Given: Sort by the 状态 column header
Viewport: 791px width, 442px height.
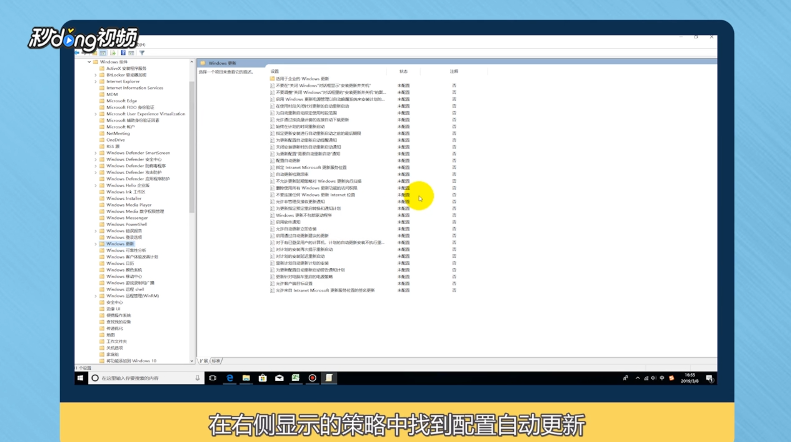Looking at the screenshot, I should click(404, 71).
